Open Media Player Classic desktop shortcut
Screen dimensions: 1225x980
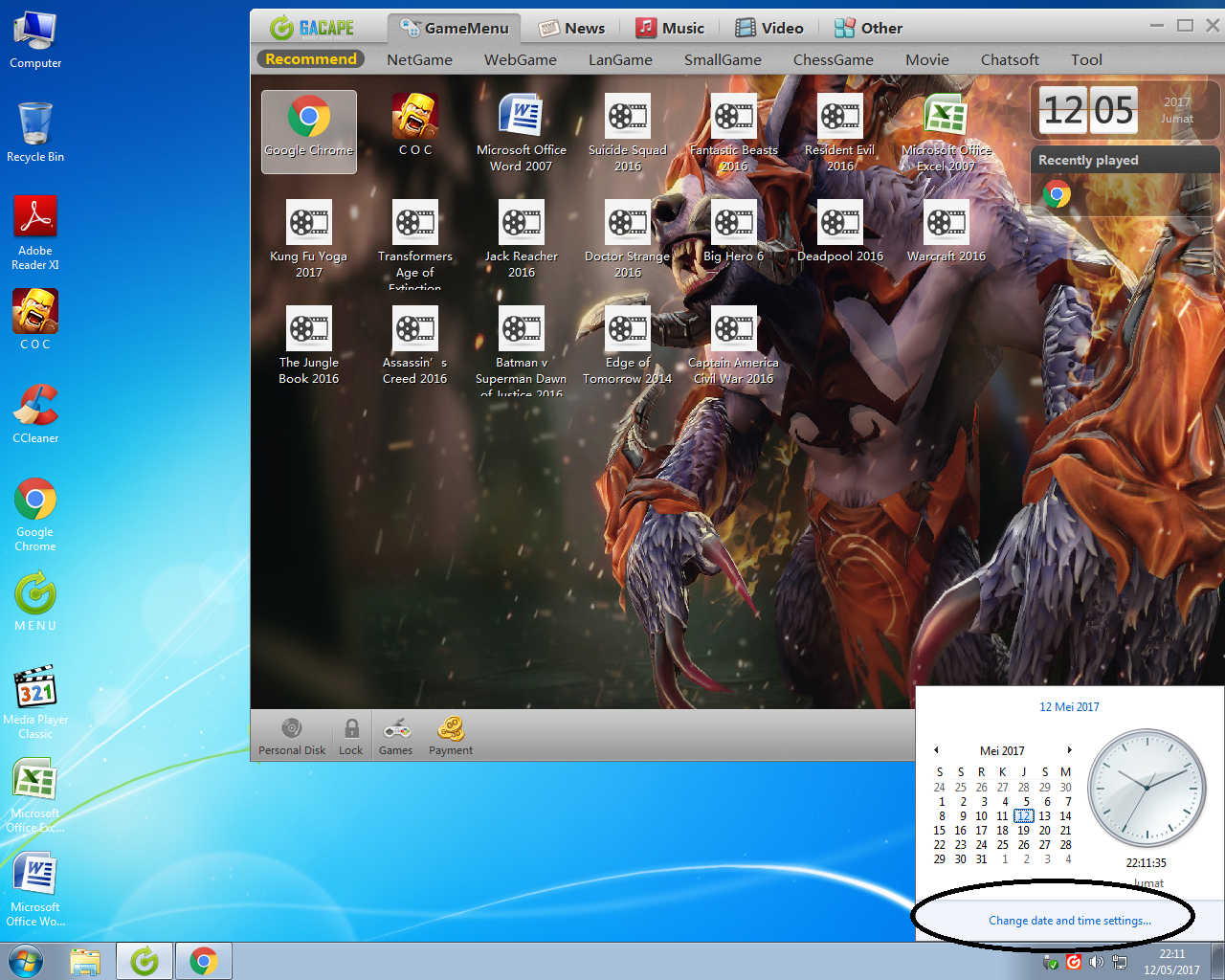[x=35, y=702]
